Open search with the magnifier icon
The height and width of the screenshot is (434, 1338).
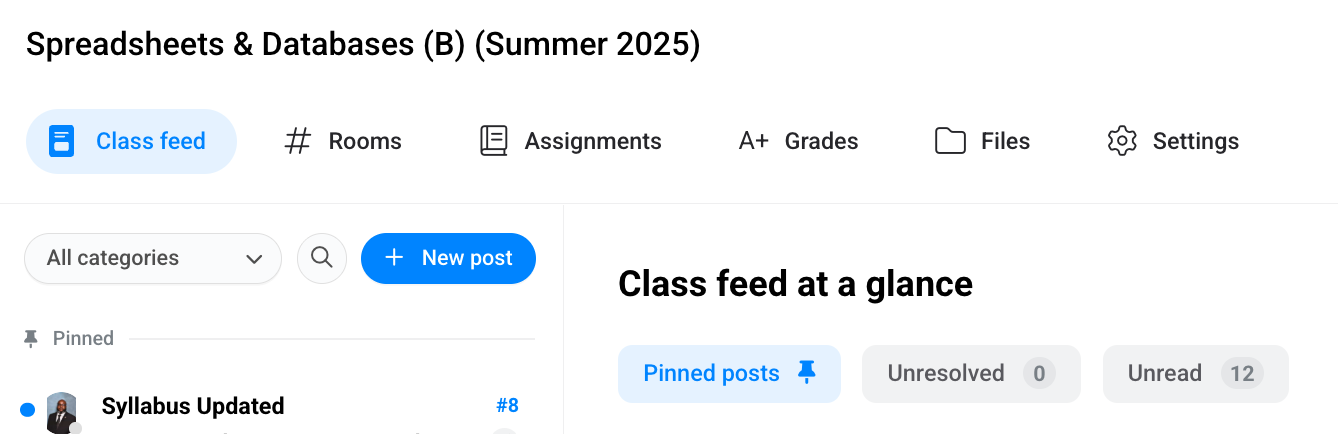pyautogui.click(x=322, y=258)
